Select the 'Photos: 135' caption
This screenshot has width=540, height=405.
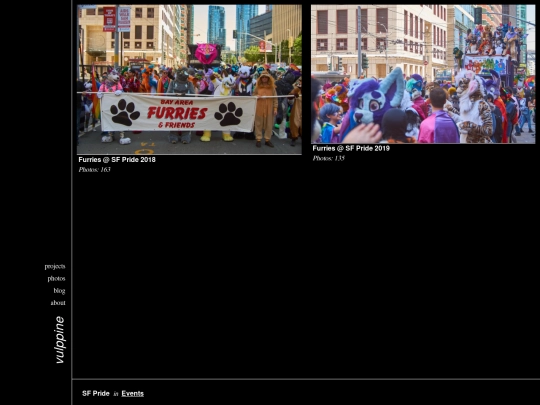329,158
